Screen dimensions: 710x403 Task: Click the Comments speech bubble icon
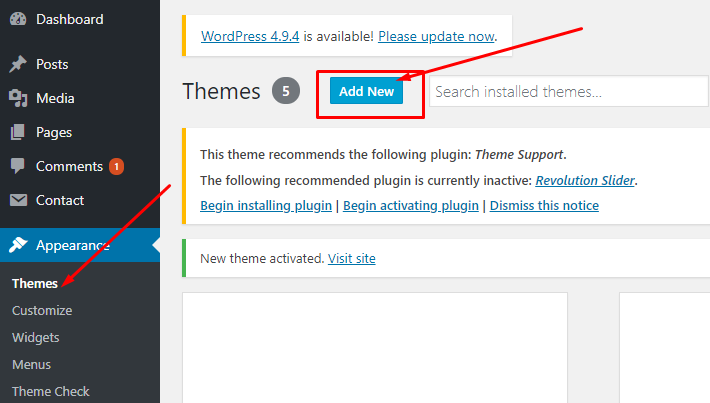pos(18,166)
